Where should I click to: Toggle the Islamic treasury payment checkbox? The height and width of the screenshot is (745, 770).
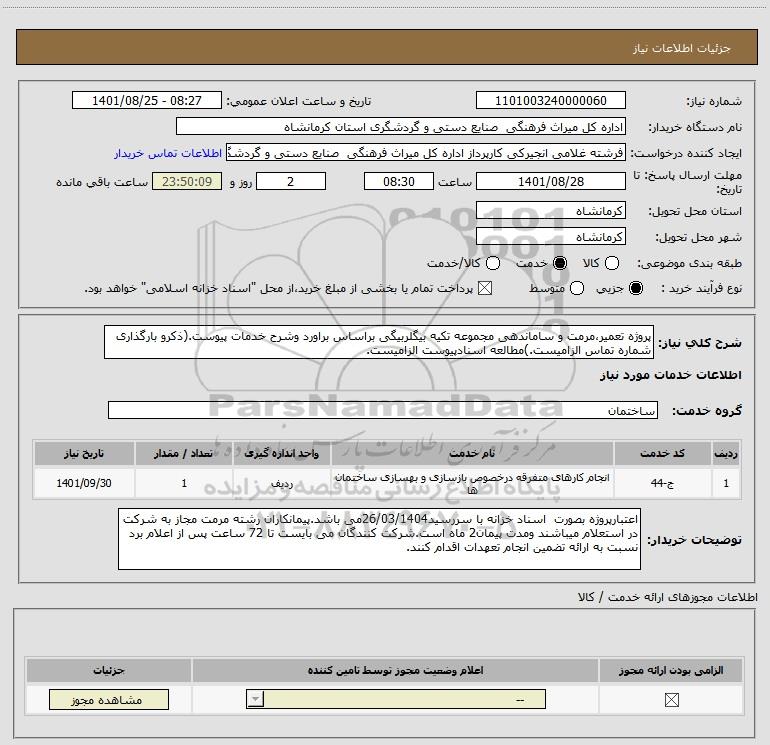click(485, 288)
